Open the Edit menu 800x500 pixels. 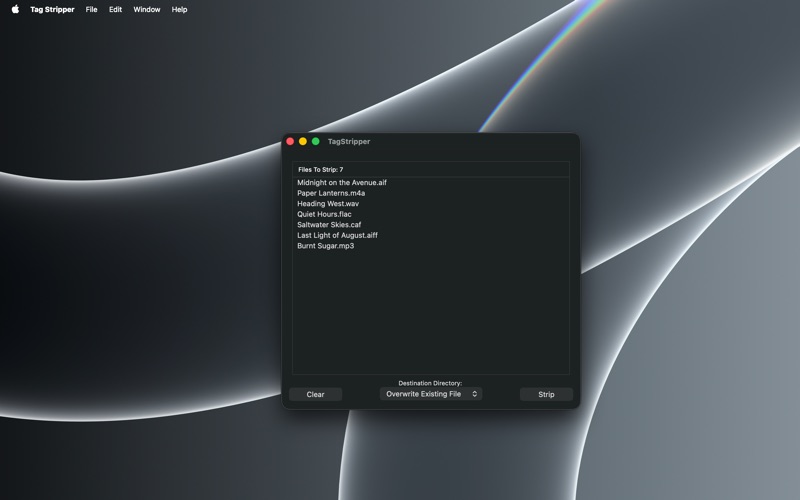[115, 9]
